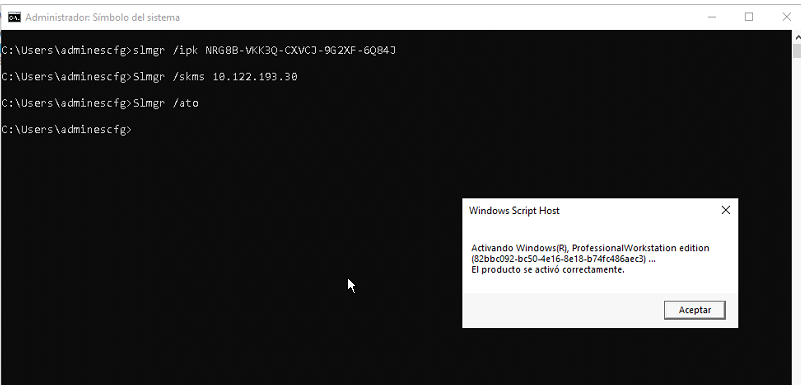Close the Símbolo del sistema window
The image size is (801, 385).
787,17
